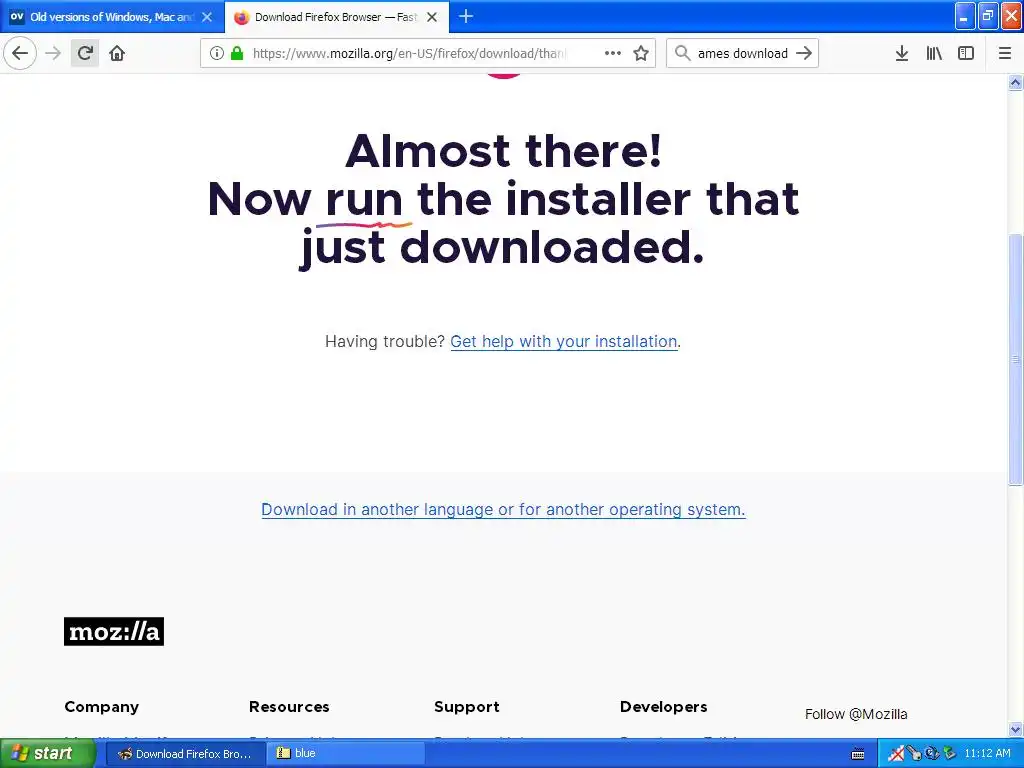Open the Library bookshelf icon
1024x768 pixels.
(934, 53)
